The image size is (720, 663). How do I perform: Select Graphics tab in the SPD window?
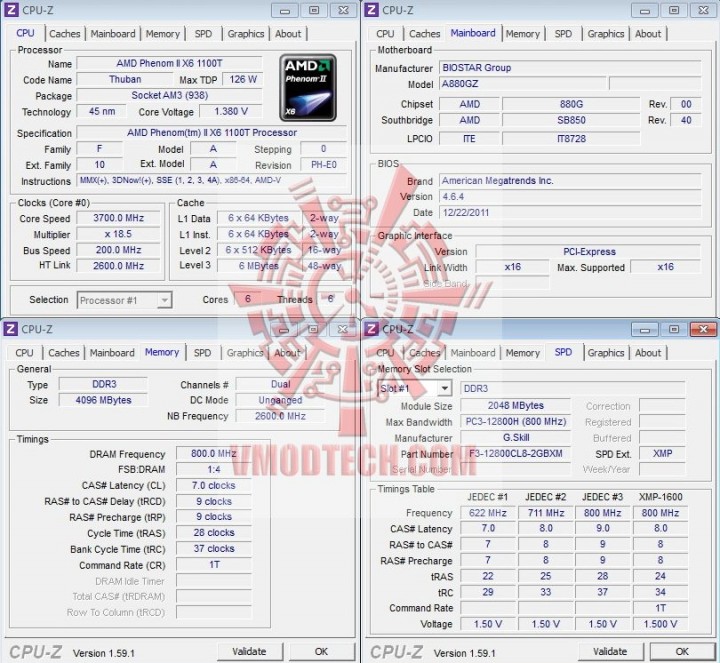606,353
